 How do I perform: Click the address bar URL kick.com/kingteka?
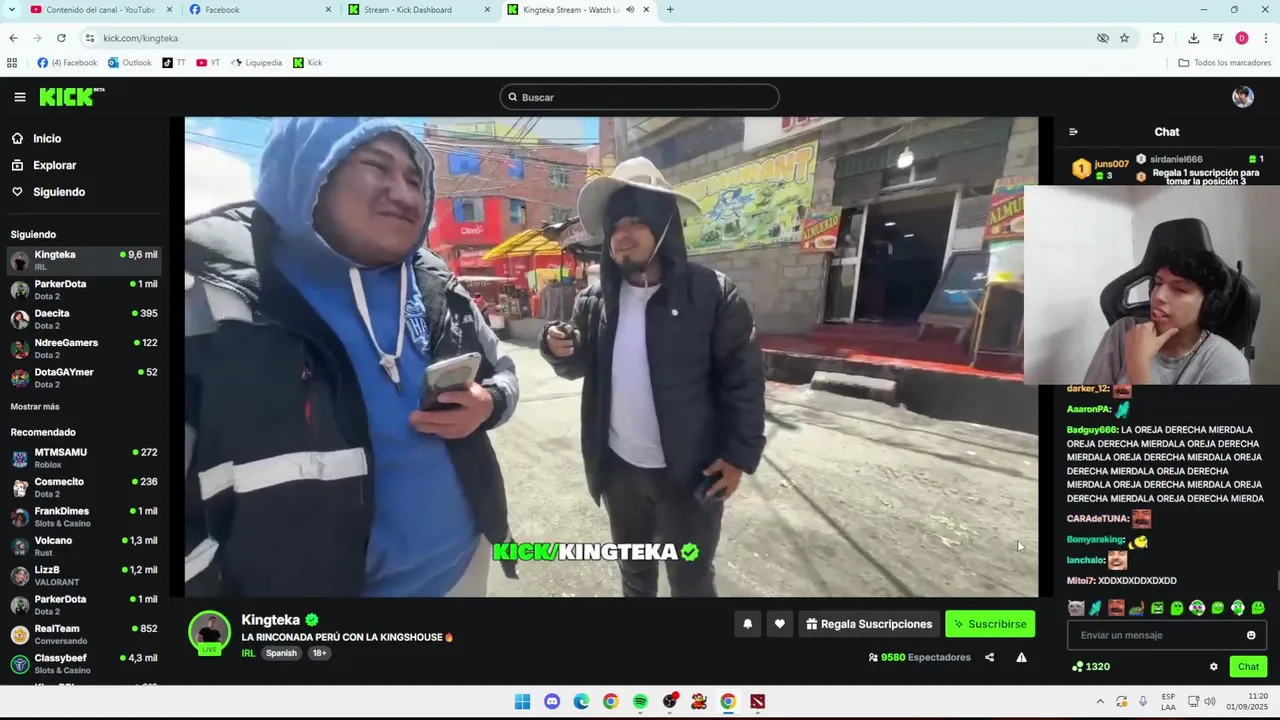(x=141, y=38)
